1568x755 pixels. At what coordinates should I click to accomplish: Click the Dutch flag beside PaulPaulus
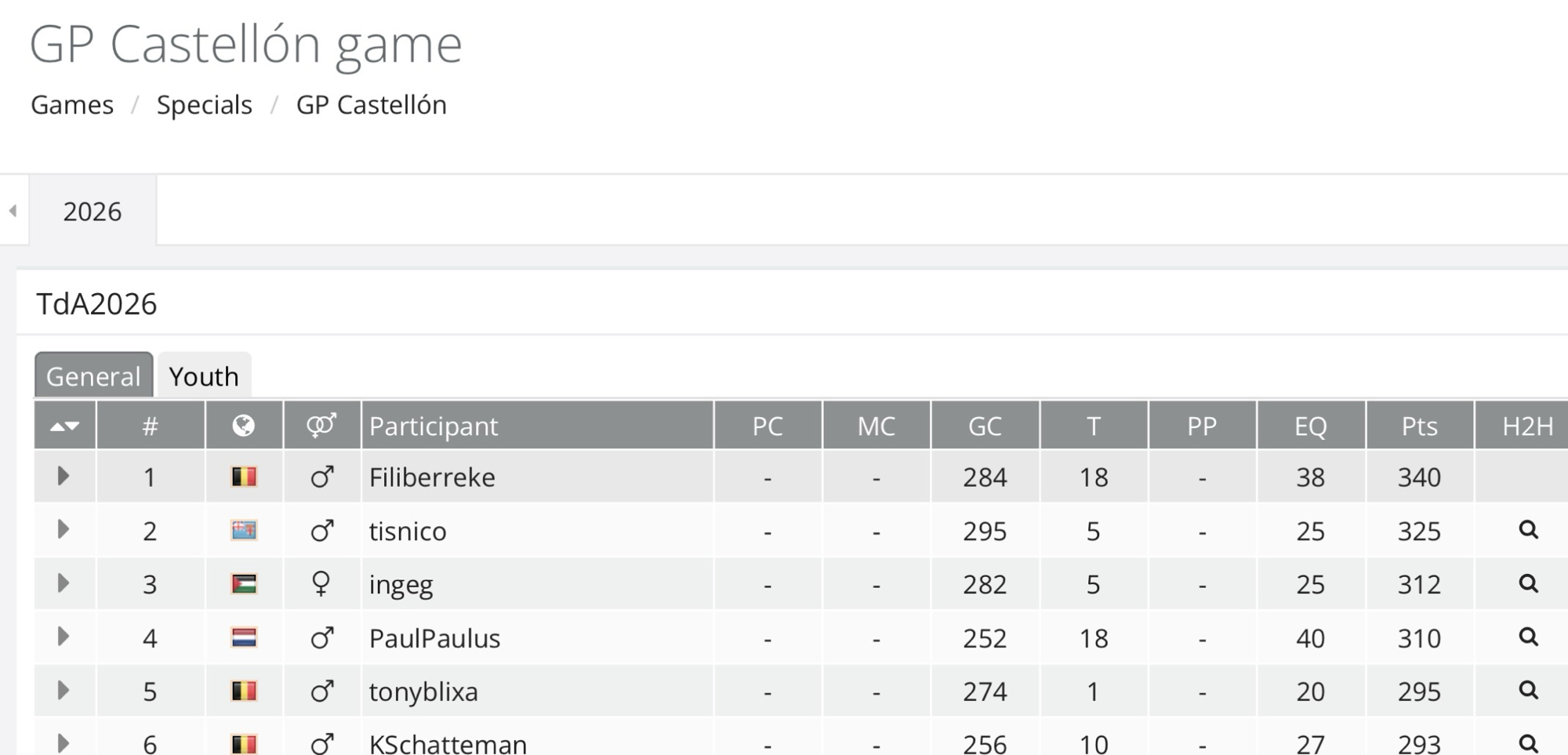click(x=244, y=637)
